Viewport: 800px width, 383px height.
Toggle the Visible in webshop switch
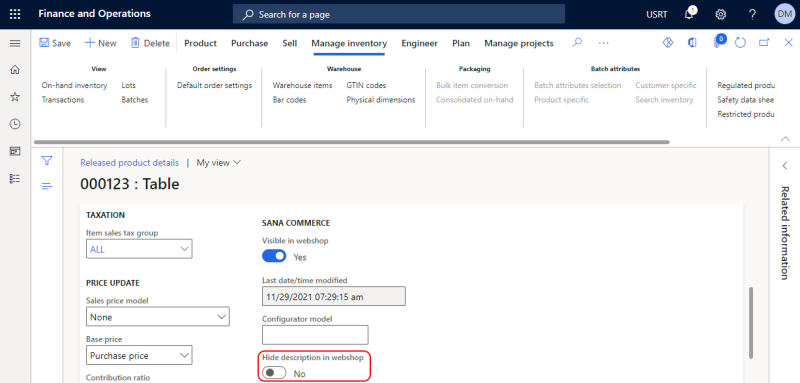(x=274, y=257)
